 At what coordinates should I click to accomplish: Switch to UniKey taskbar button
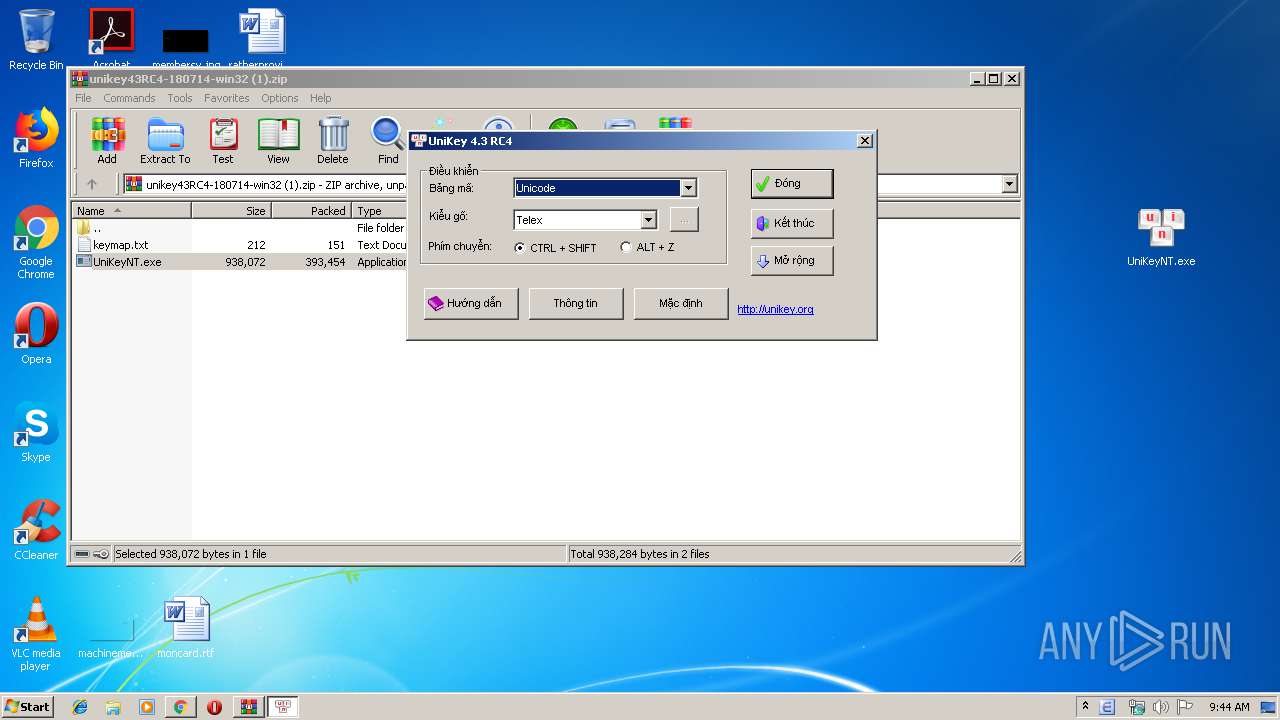click(282, 707)
